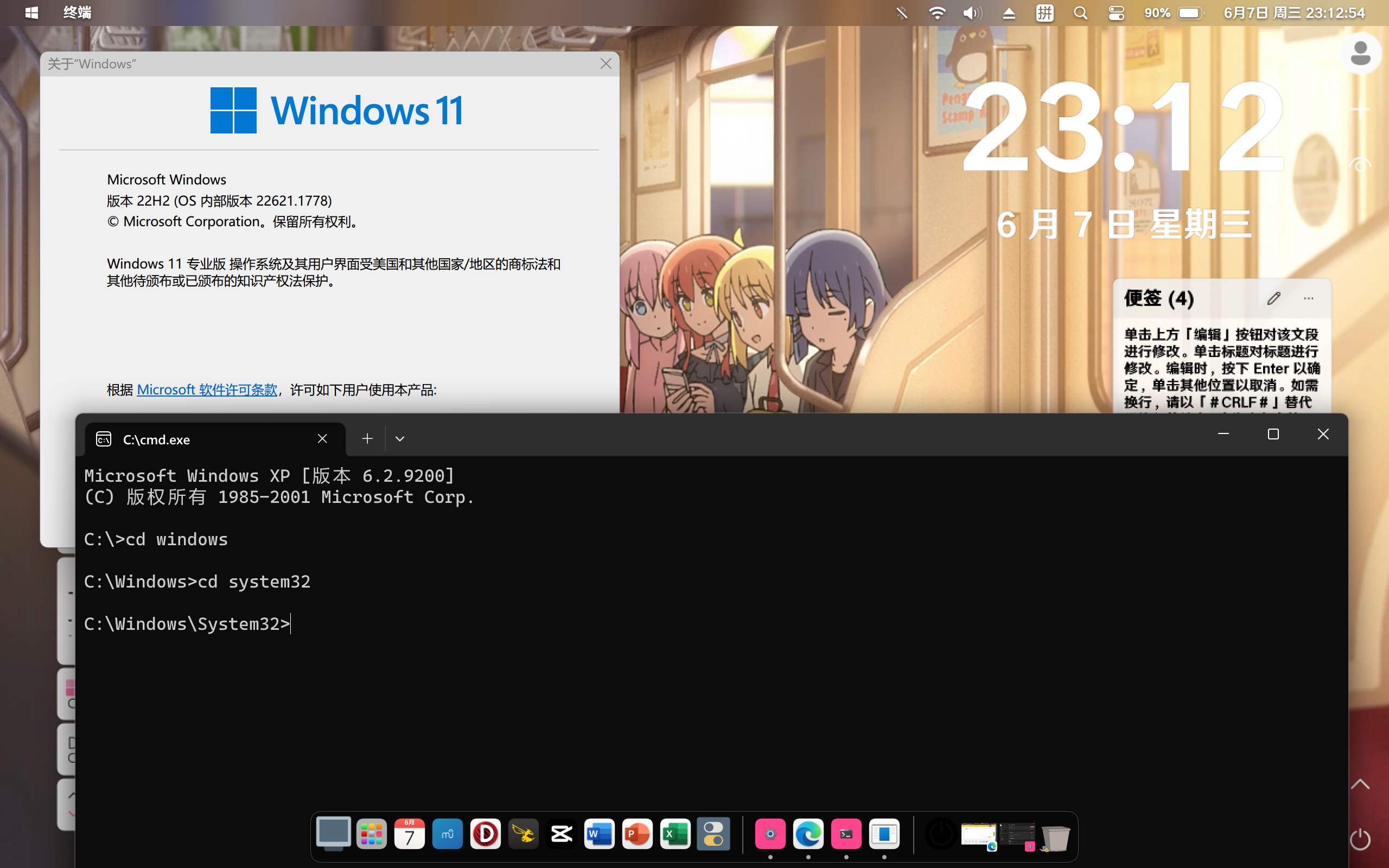Click the power icon at the bottom right

point(1360,839)
